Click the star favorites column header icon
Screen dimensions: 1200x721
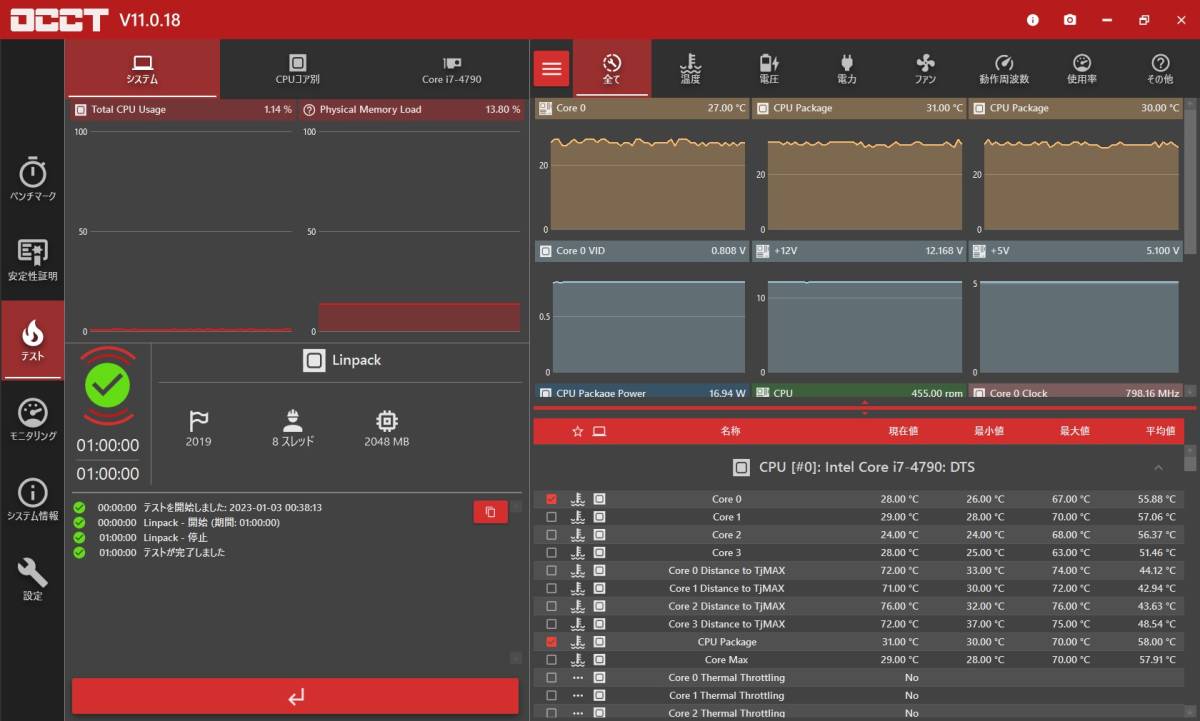coord(577,431)
